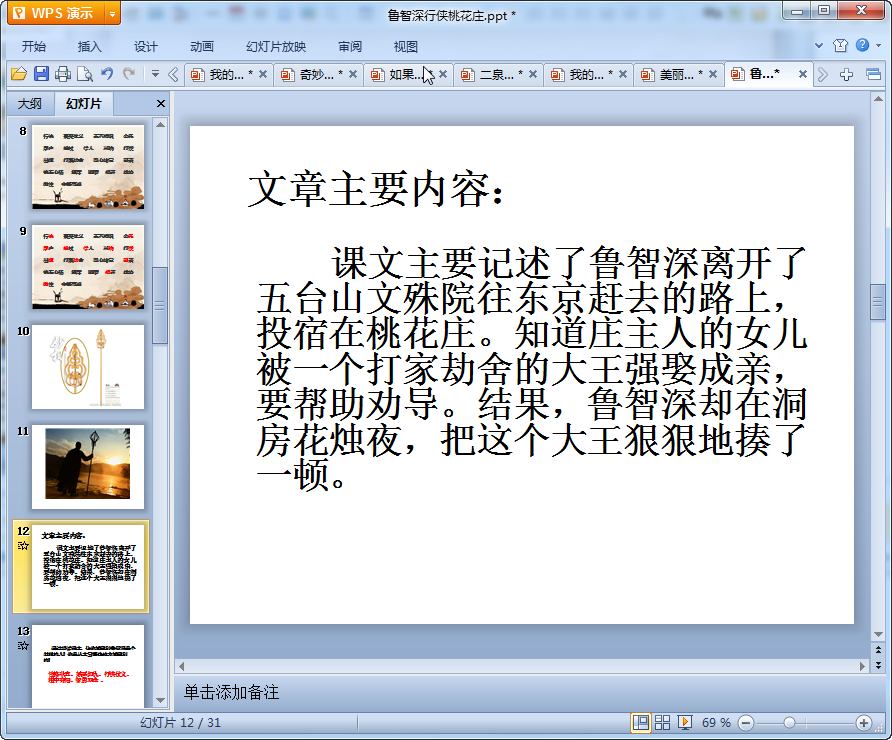Select slide 11 monk sunset thumbnail
Screen dimensions: 892x740
tap(88, 467)
